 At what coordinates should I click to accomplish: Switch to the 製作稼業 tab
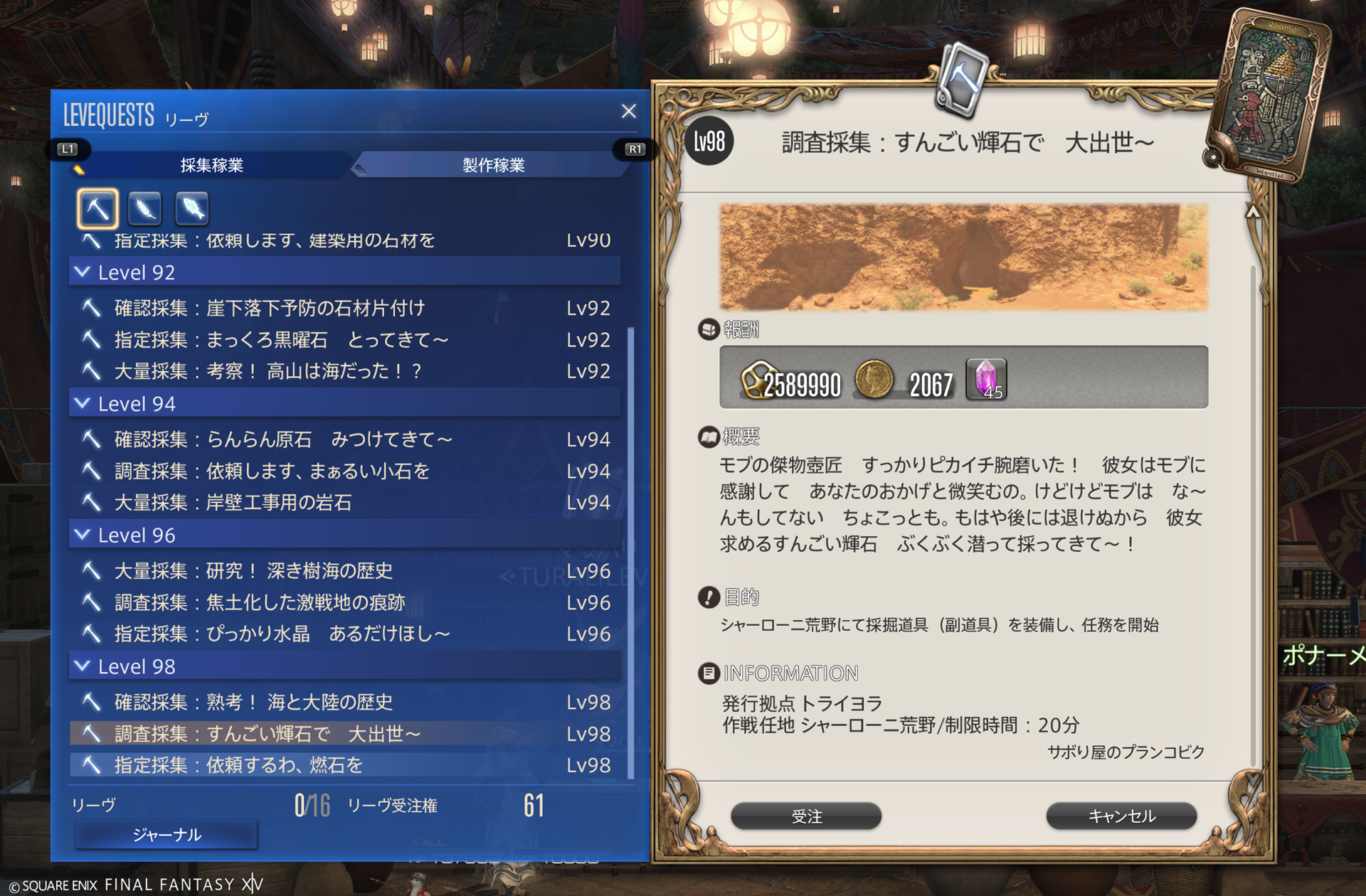[x=493, y=165]
